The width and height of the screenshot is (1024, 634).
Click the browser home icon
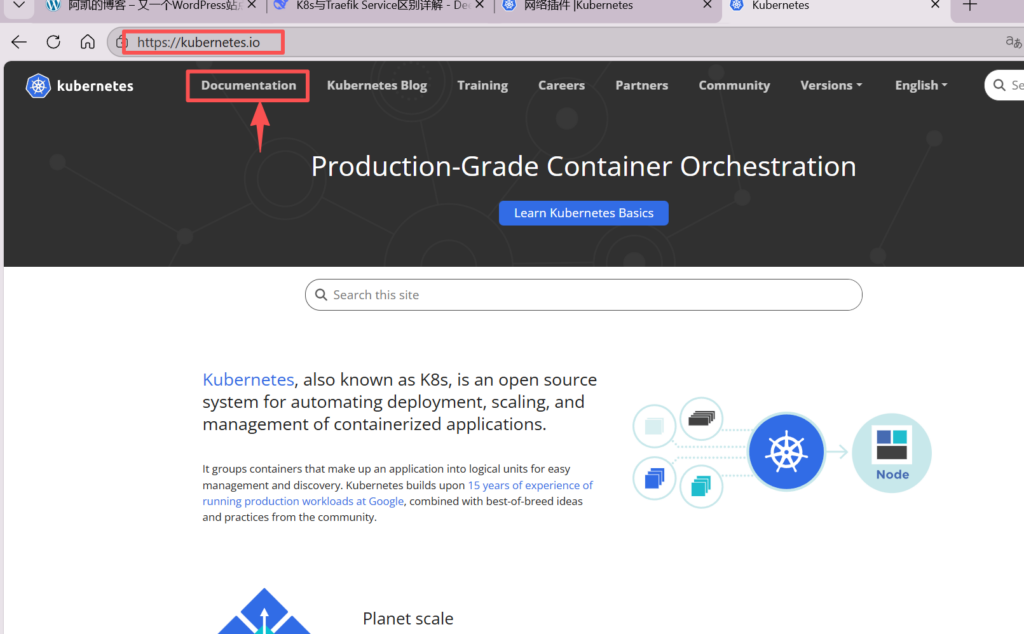[88, 42]
